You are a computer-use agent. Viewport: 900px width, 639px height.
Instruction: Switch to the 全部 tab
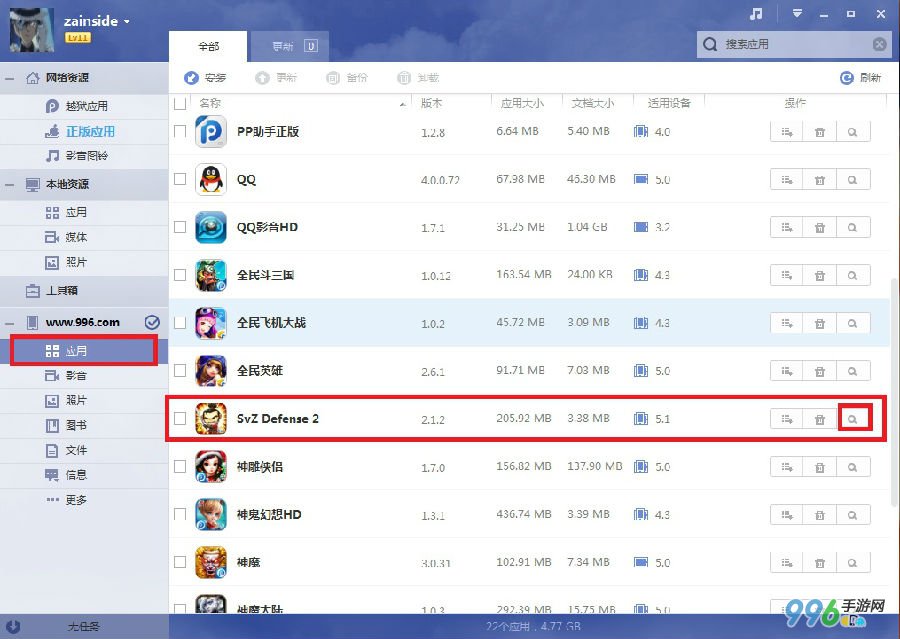click(208, 47)
